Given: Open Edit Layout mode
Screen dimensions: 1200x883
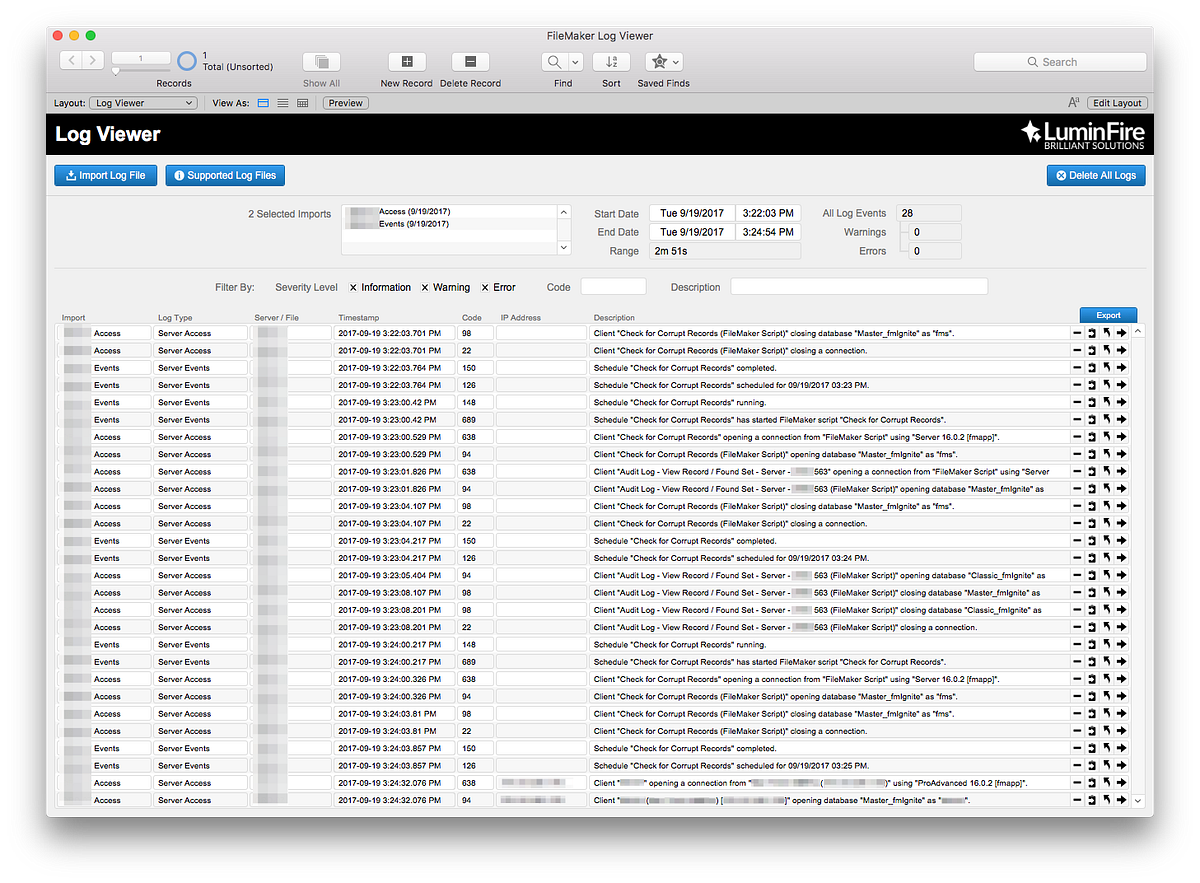Looking at the screenshot, I should point(1117,102).
